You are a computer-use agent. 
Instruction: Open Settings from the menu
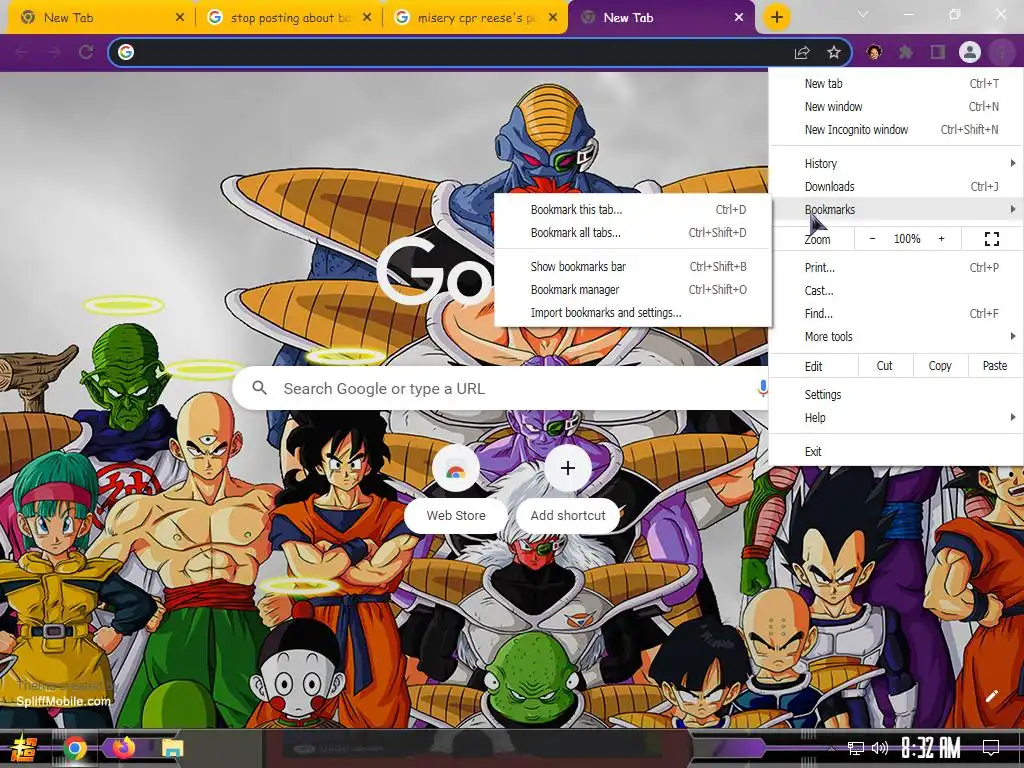tap(896, 394)
